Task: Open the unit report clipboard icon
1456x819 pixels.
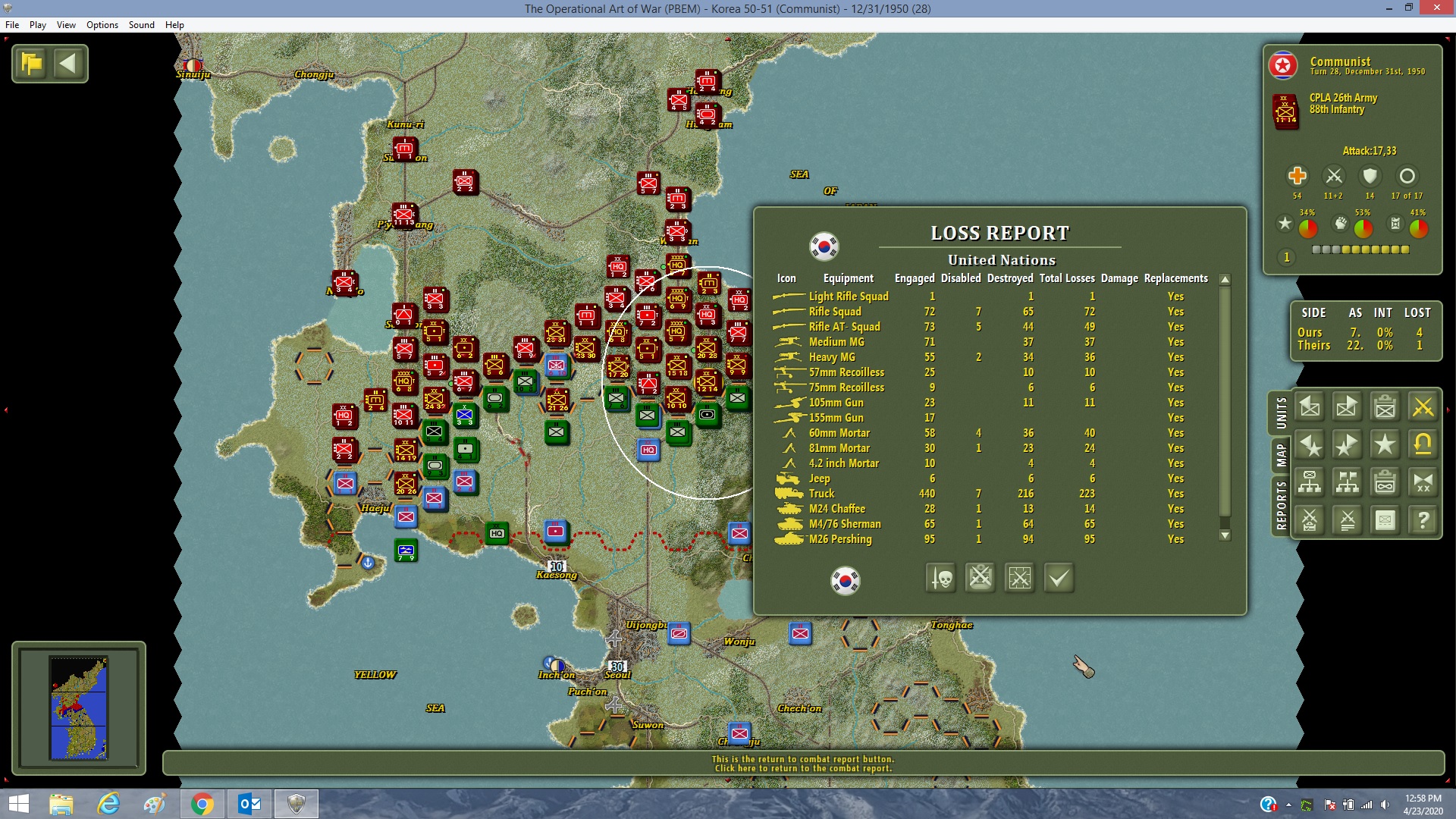Action: pyautogui.click(x=1385, y=407)
